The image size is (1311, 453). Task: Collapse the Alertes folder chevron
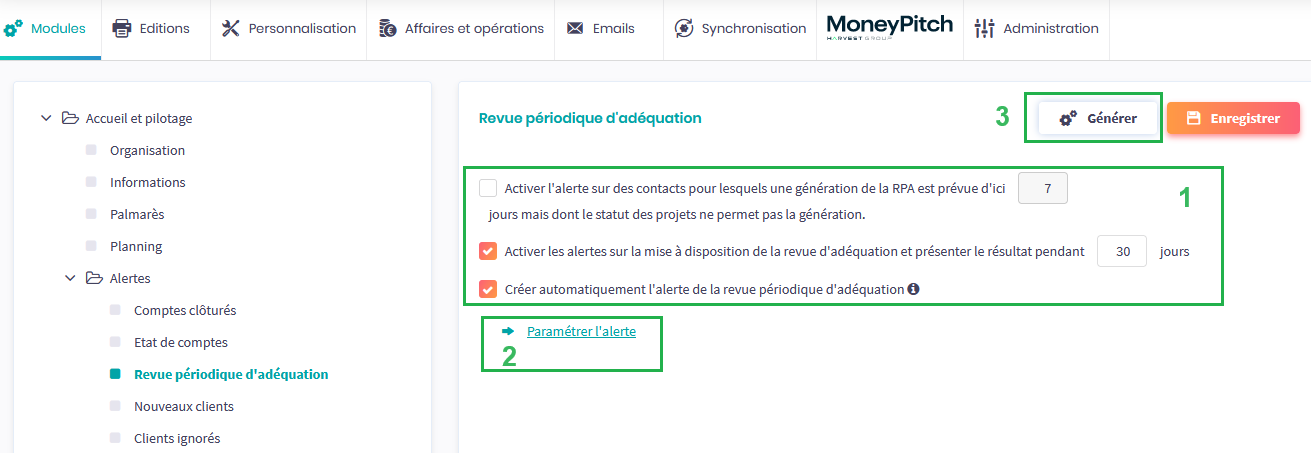click(x=70, y=278)
